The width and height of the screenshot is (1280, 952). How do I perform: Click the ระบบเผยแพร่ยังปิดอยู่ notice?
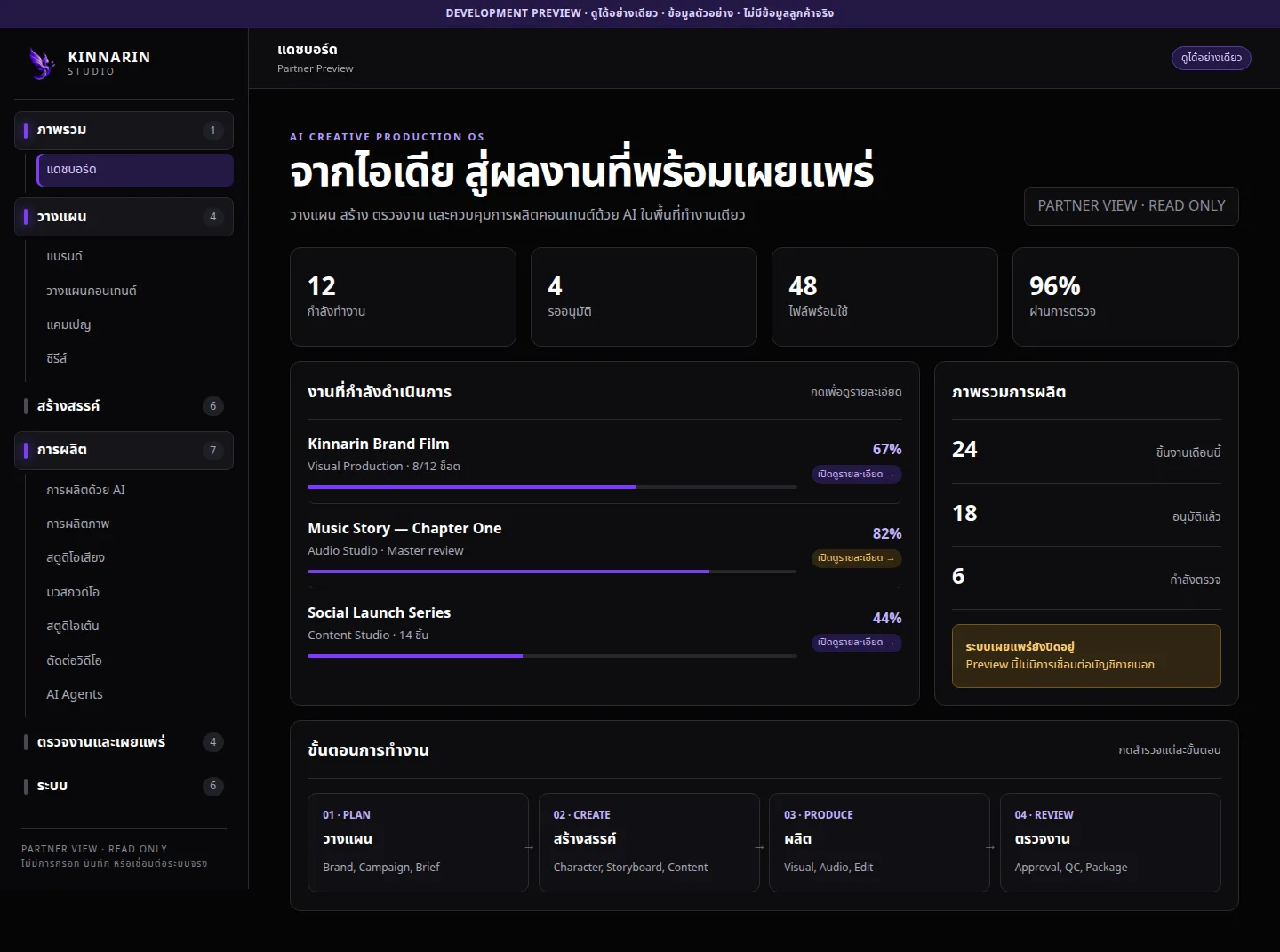coord(1086,656)
